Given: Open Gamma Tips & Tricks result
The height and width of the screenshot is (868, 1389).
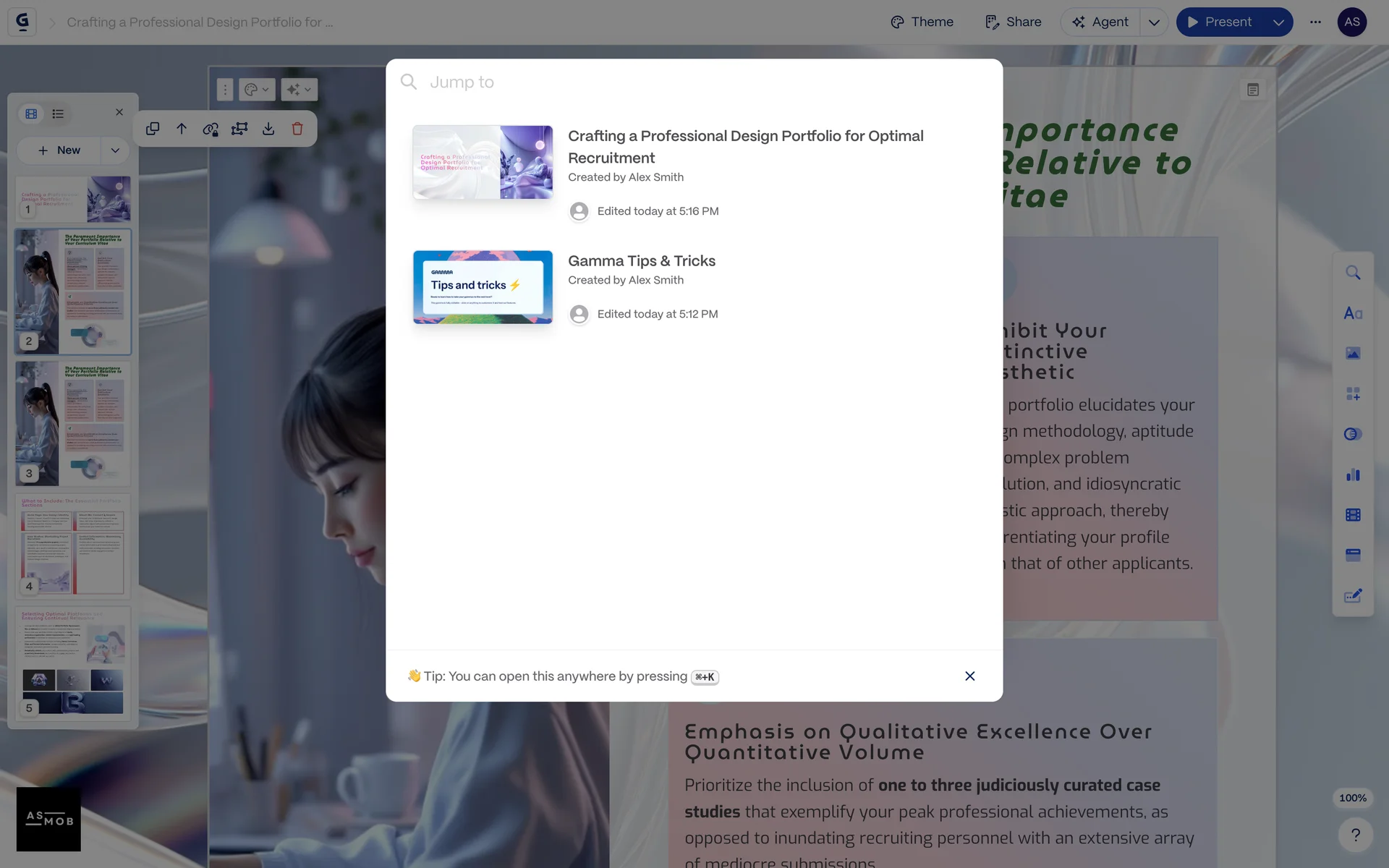Looking at the screenshot, I should point(641,261).
